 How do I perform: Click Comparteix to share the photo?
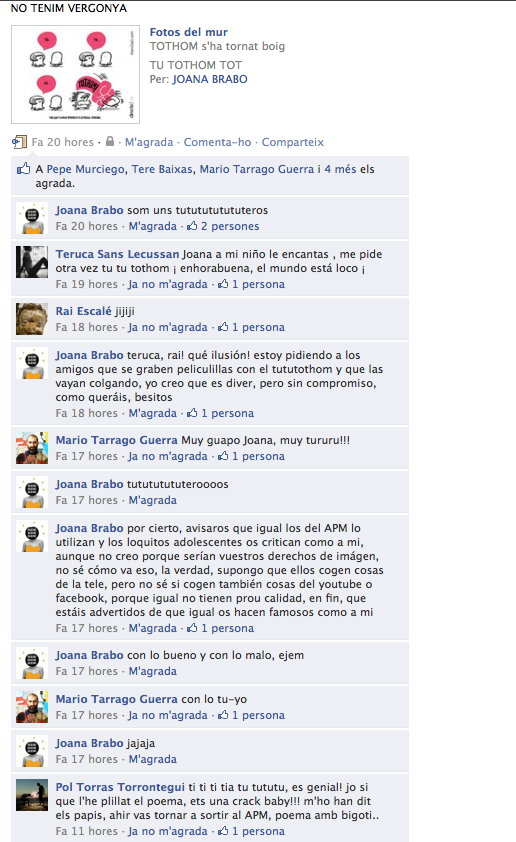[293, 142]
